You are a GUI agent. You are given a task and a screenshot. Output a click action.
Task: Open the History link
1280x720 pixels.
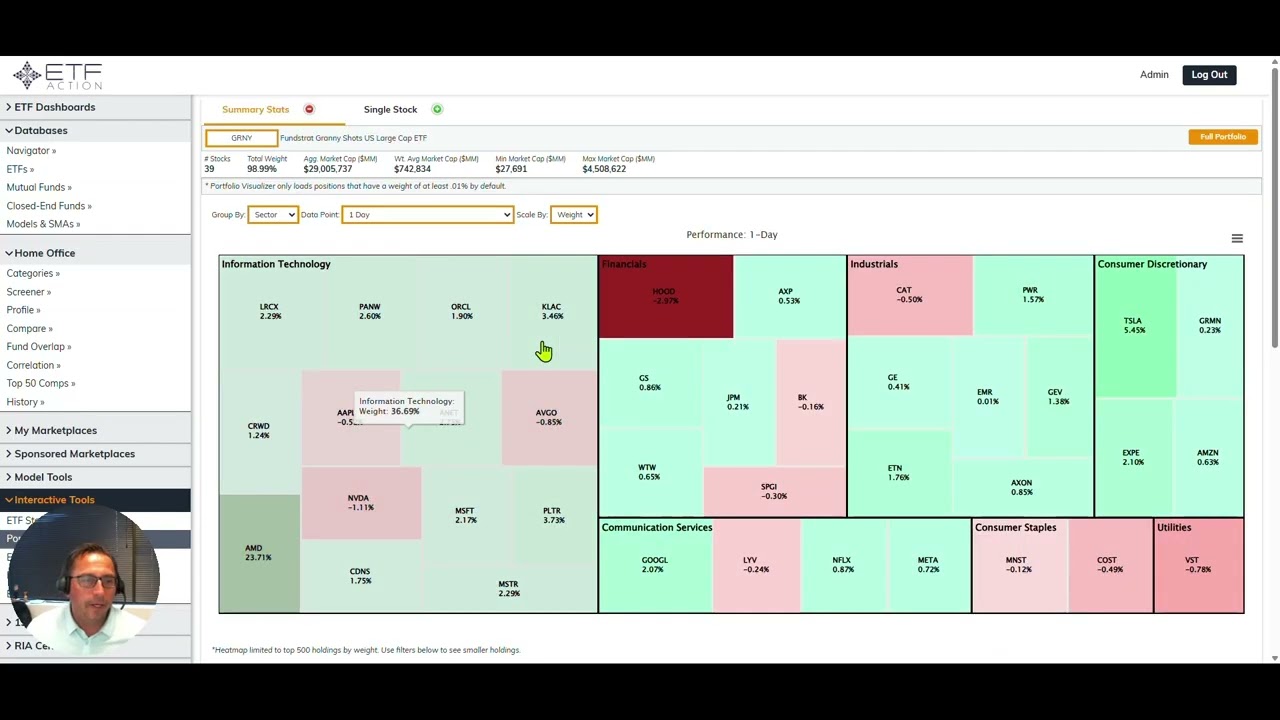[x=25, y=402]
